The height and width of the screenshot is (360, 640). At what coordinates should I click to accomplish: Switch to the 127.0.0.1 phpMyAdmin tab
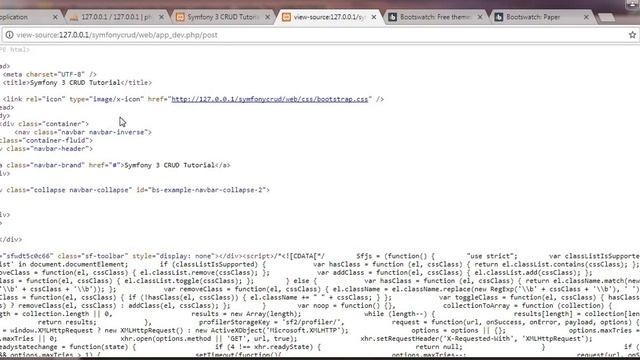[116, 17]
